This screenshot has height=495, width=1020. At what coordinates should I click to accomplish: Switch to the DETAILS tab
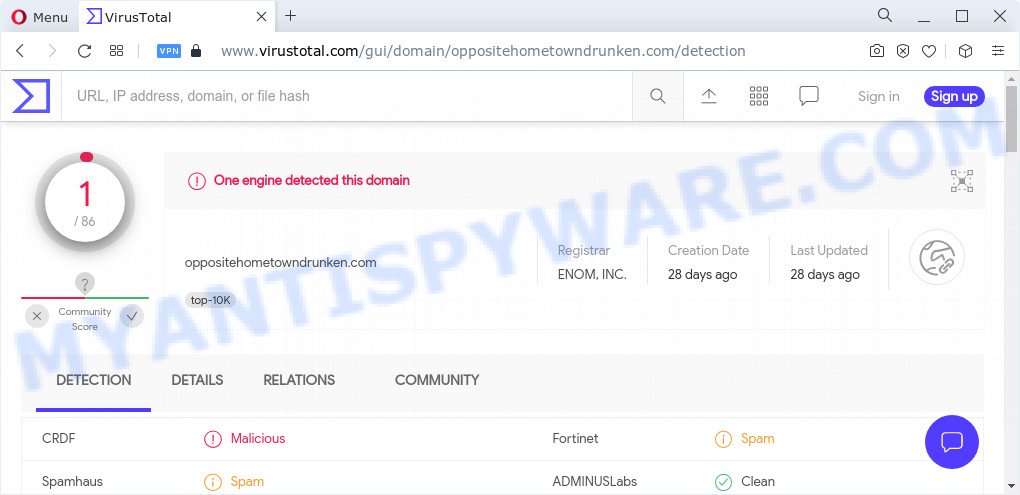197,380
